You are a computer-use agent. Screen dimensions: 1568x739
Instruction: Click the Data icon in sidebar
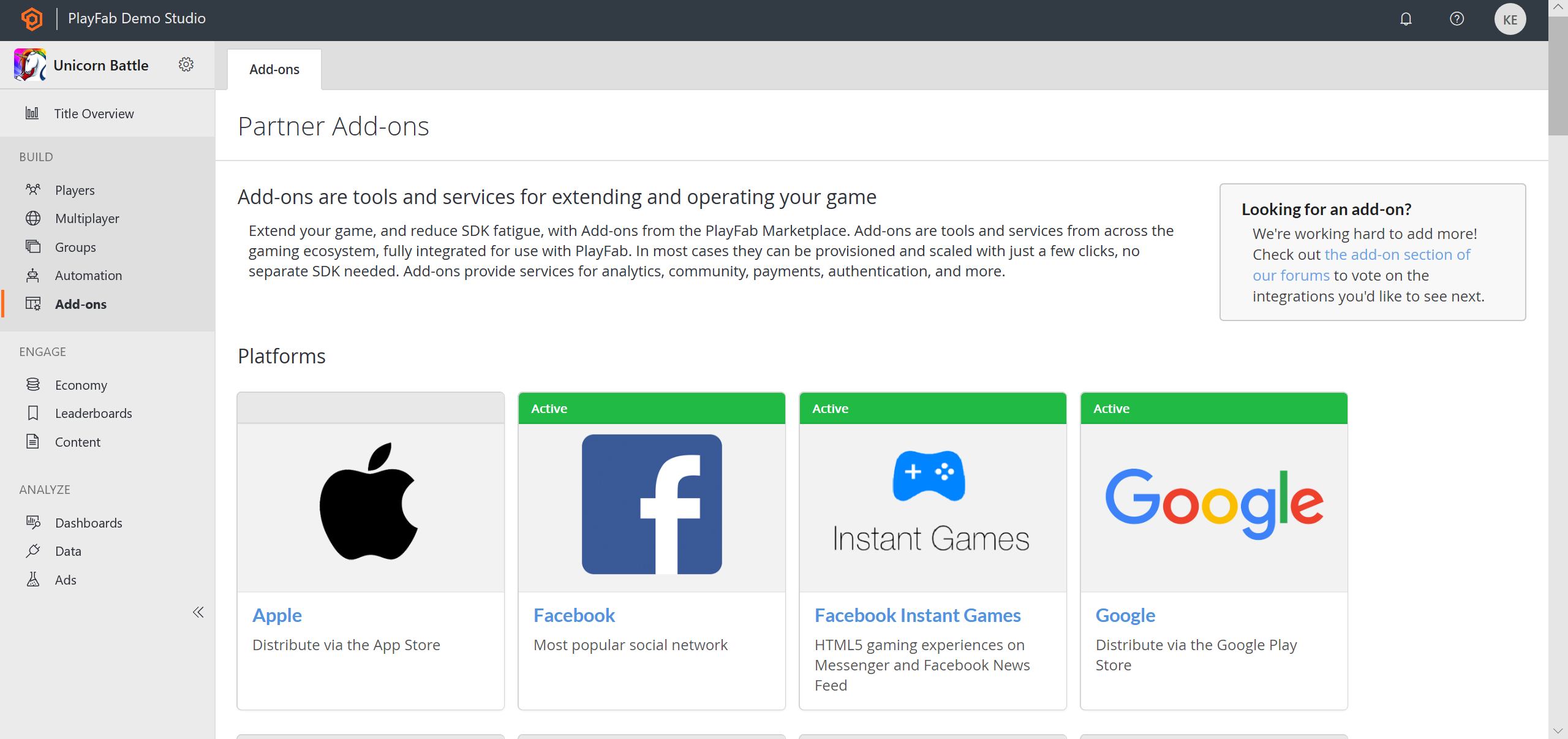click(32, 551)
